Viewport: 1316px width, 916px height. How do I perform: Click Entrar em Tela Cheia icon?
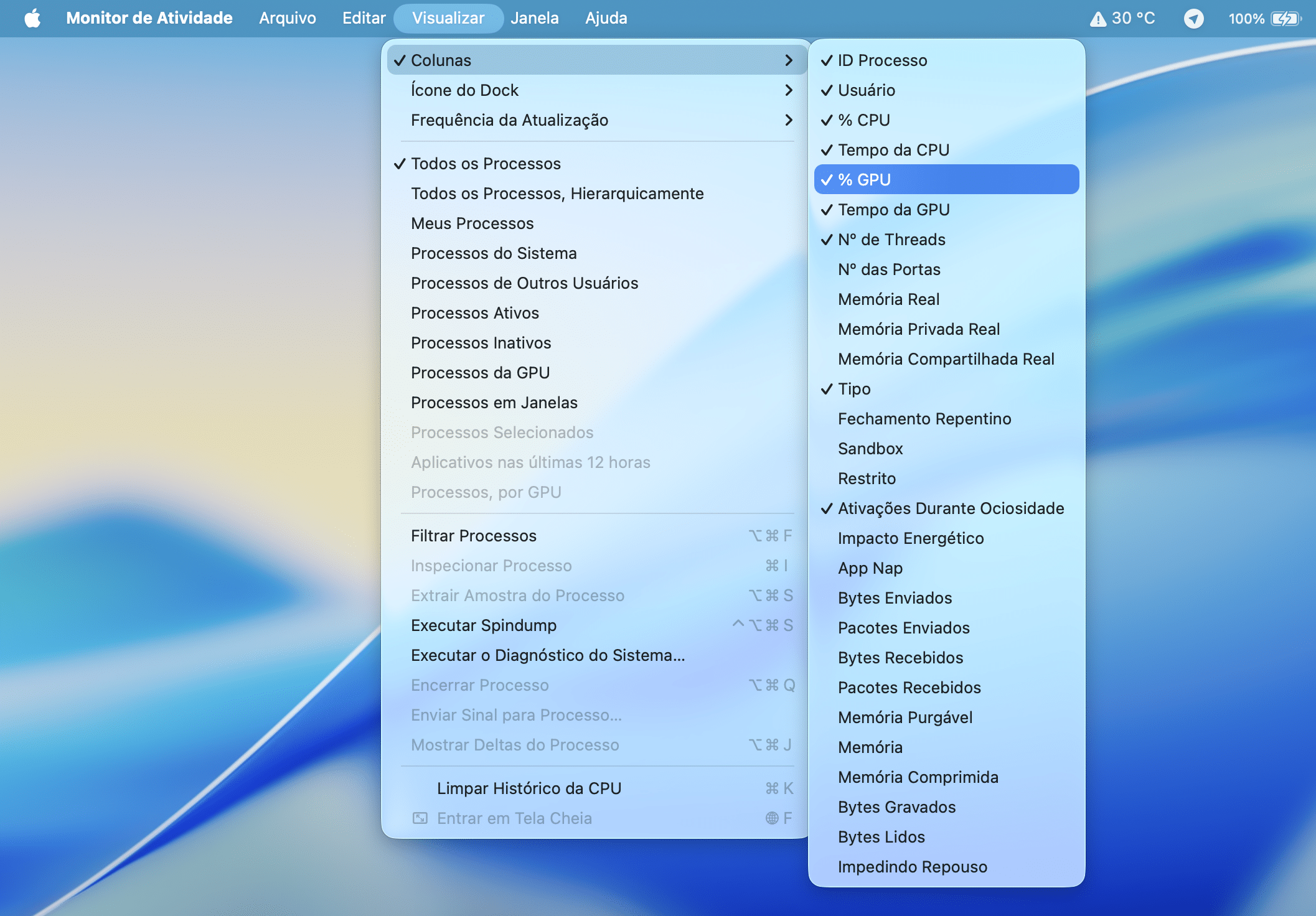click(x=420, y=818)
